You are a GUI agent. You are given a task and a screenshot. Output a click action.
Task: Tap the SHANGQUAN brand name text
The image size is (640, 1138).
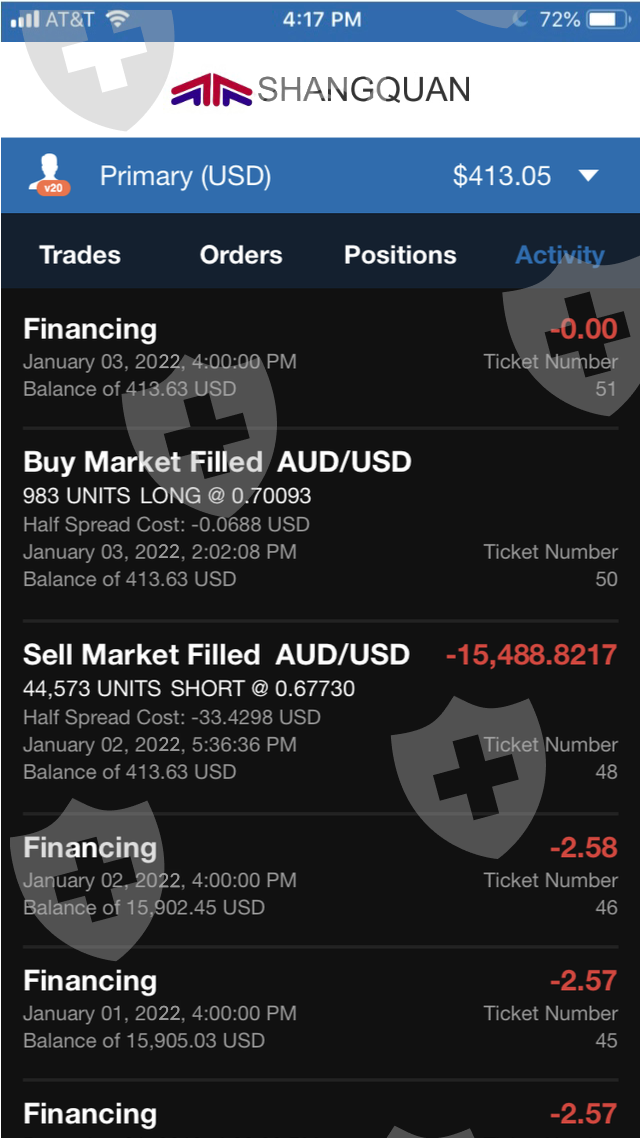(x=364, y=90)
